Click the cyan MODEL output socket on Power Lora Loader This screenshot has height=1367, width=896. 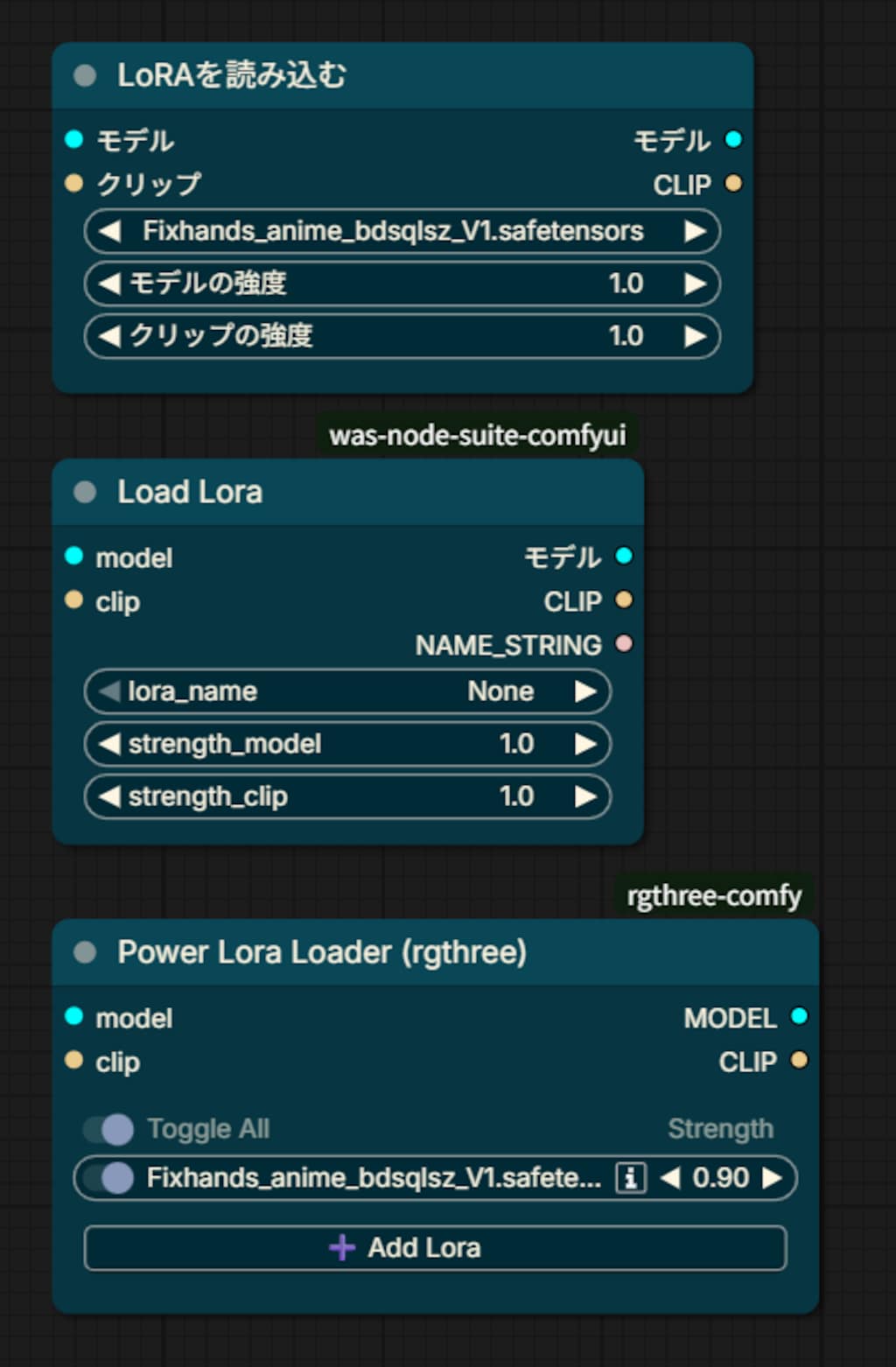point(799,1017)
